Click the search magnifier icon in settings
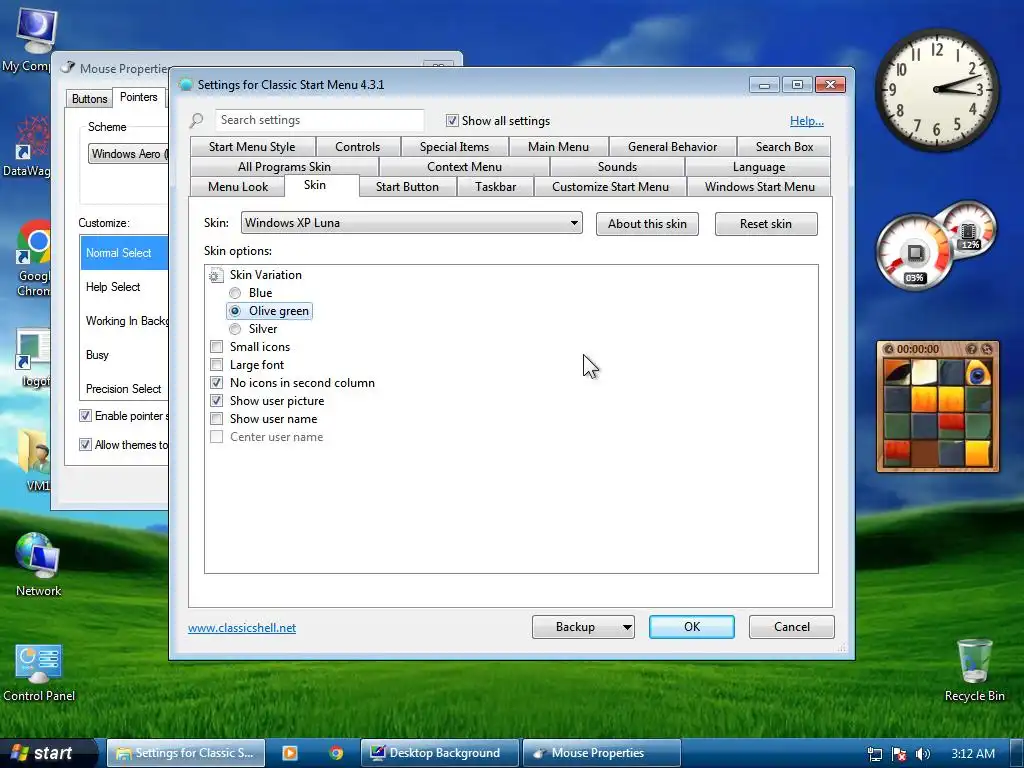The image size is (1024, 768). (x=197, y=120)
